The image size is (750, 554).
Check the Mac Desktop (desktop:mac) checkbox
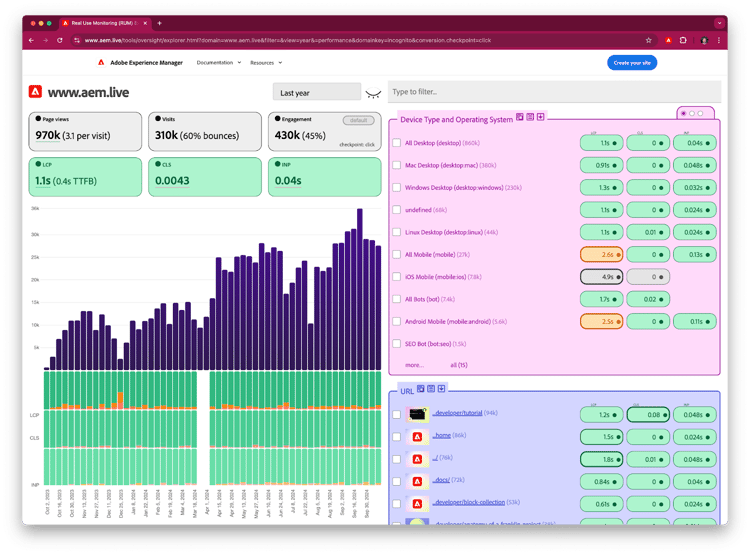(x=397, y=165)
